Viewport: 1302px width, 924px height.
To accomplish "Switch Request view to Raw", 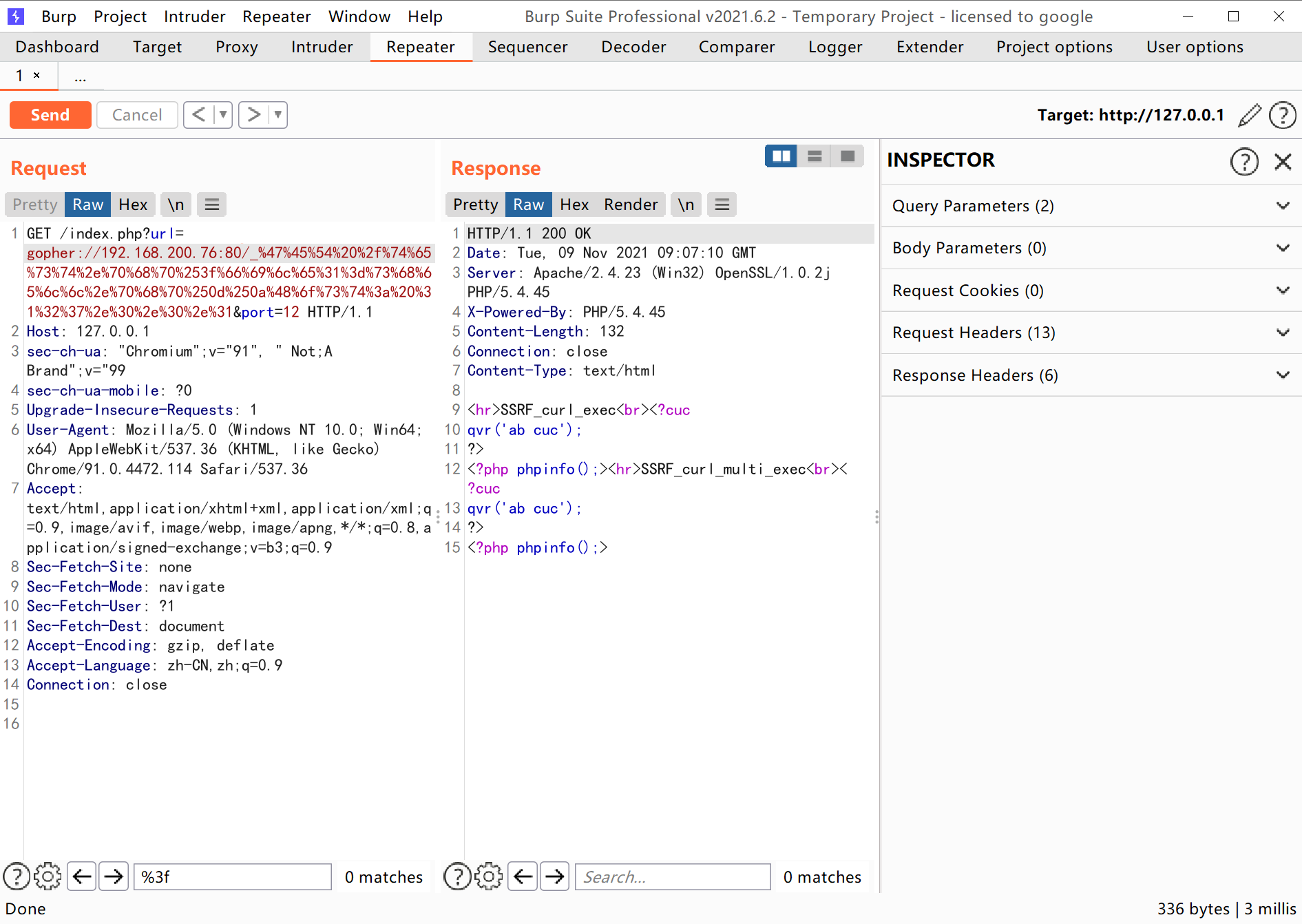I will coord(87,204).
